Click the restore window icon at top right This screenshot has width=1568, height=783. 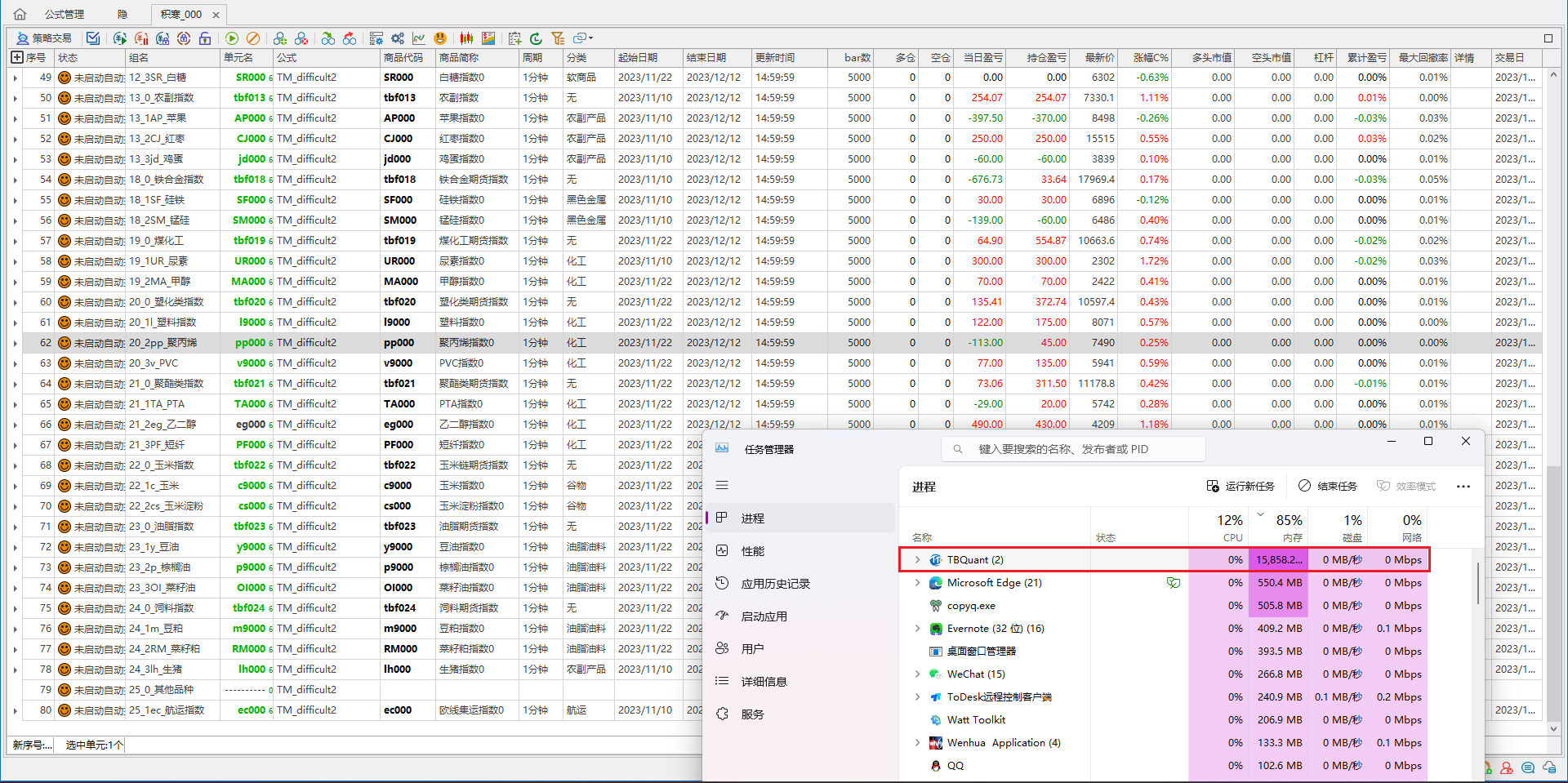point(1548,38)
